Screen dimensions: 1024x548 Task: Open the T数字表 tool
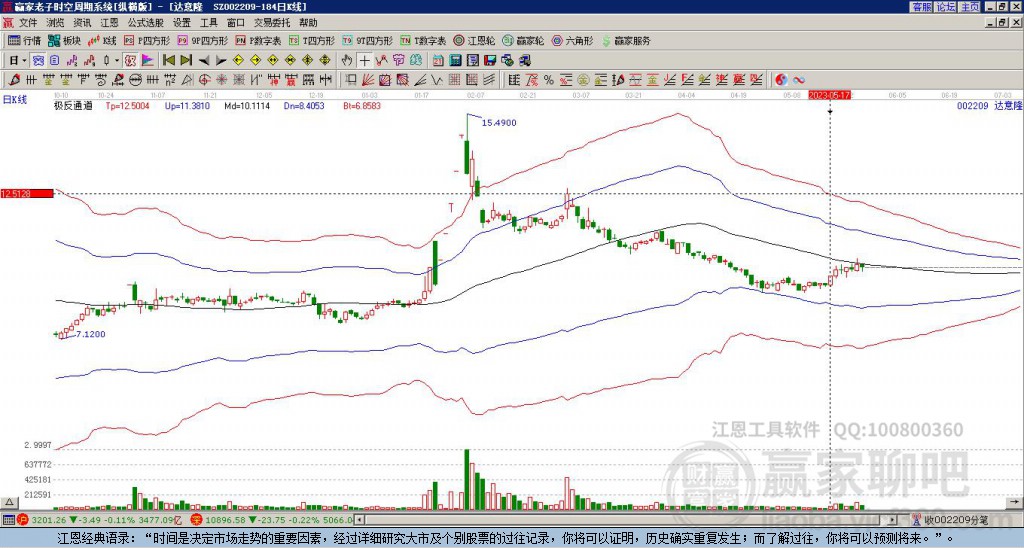tap(424, 40)
